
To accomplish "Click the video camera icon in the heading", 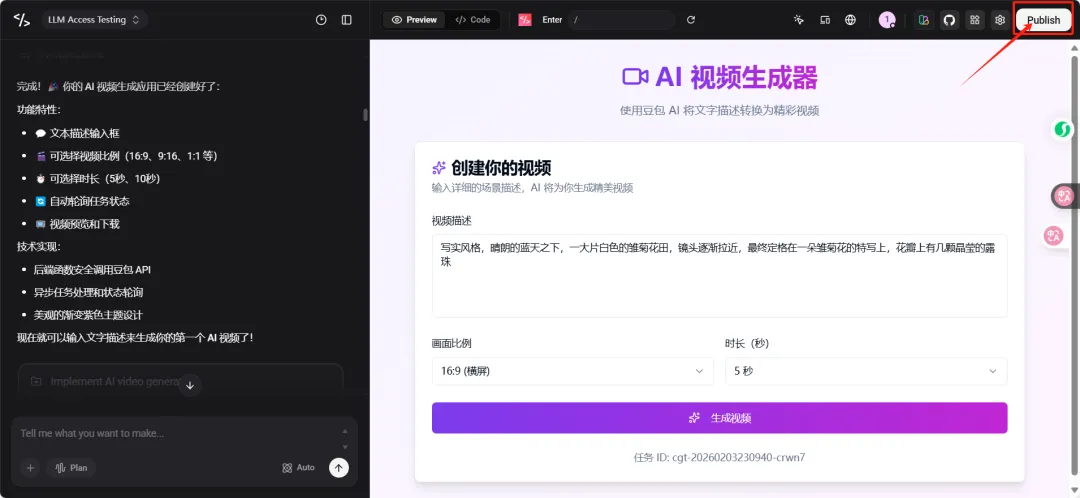I will (x=635, y=76).
